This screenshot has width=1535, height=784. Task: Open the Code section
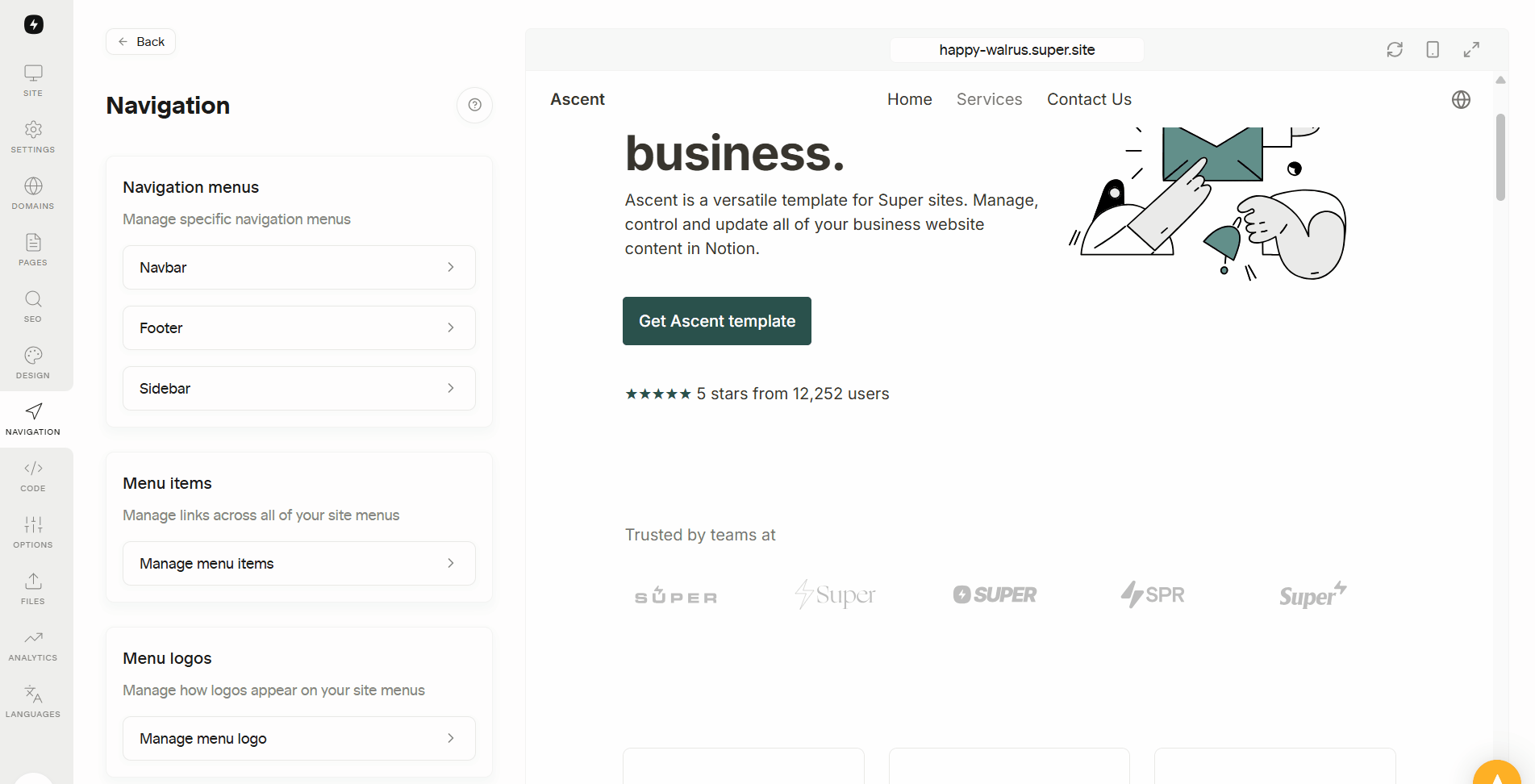tap(33, 476)
